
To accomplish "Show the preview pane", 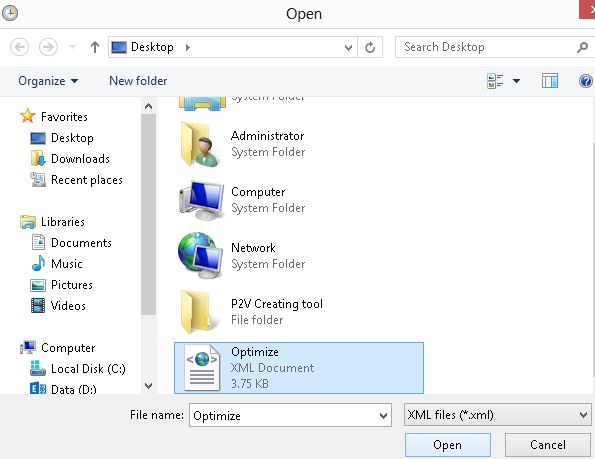I will [x=550, y=81].
